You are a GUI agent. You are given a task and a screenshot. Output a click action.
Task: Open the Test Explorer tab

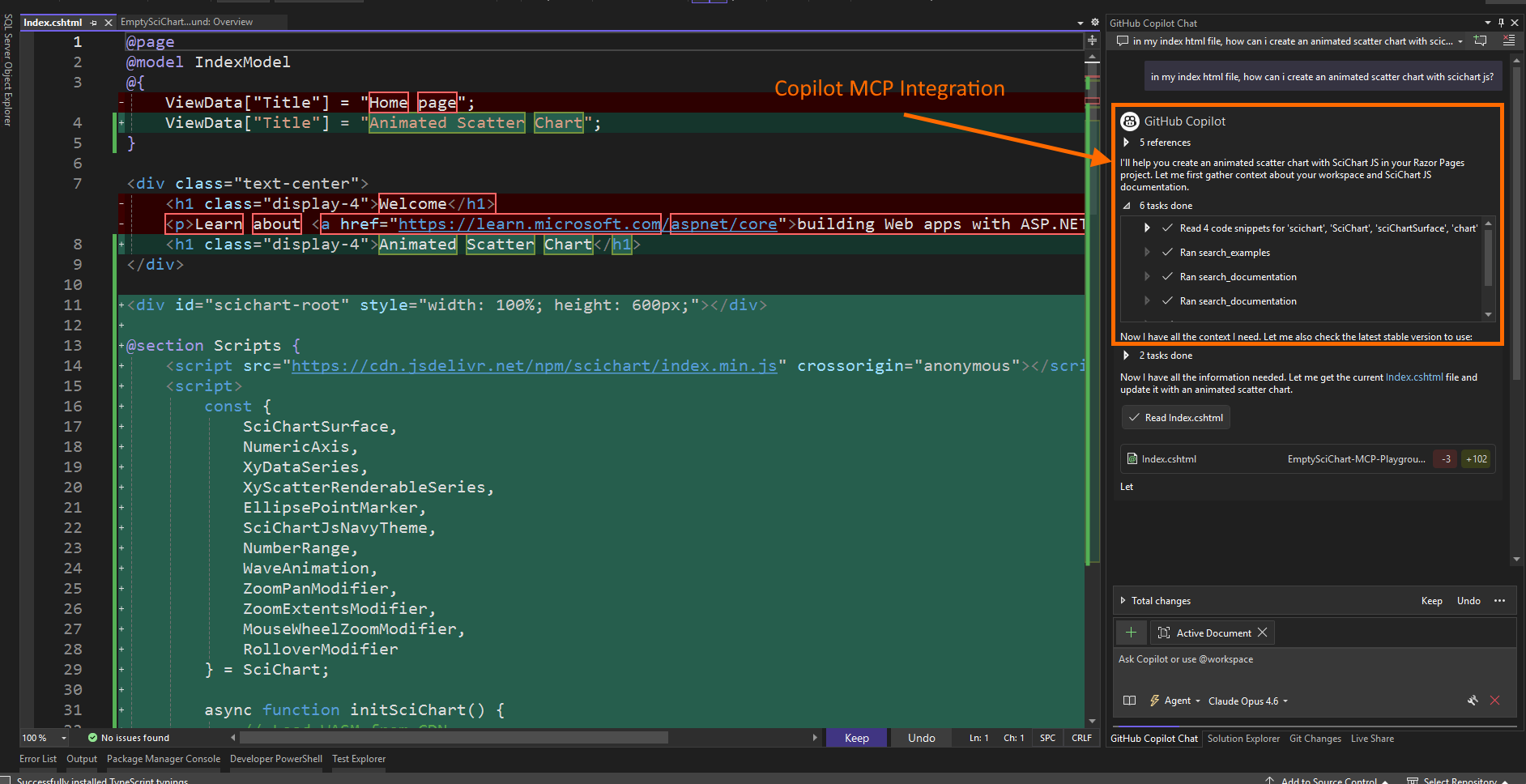(359, 759)
